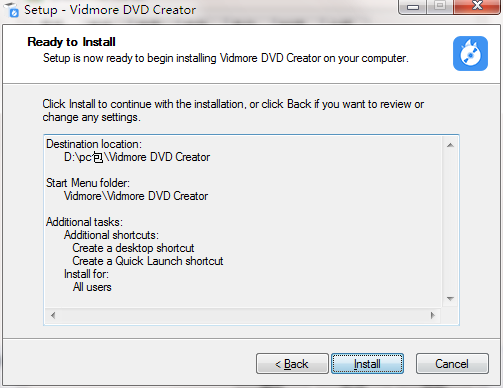Click the setup installer icon in title bar

[x=13, y=10]
